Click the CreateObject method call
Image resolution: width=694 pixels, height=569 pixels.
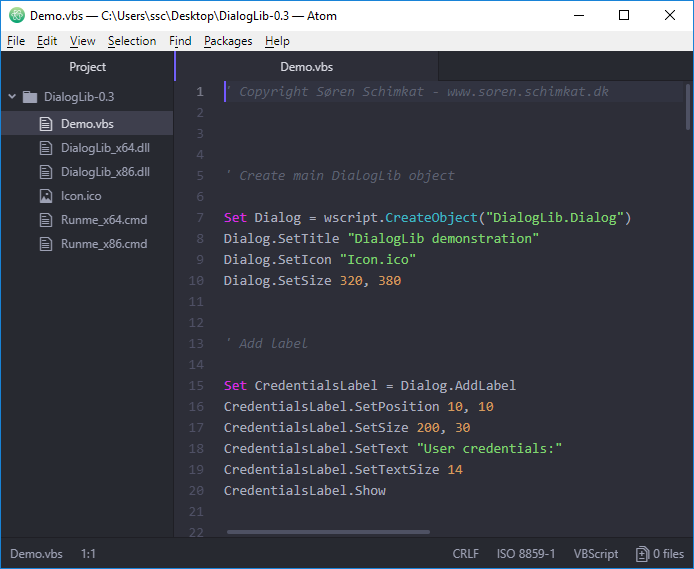click(431, 217)
